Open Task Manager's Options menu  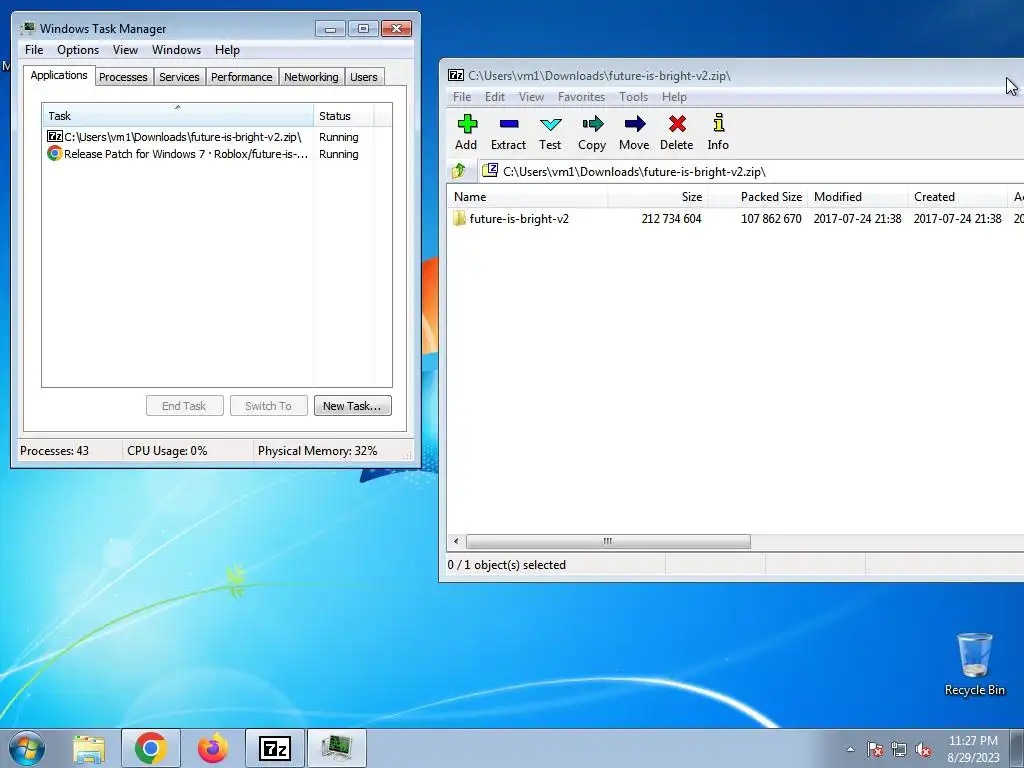[78, 50]
